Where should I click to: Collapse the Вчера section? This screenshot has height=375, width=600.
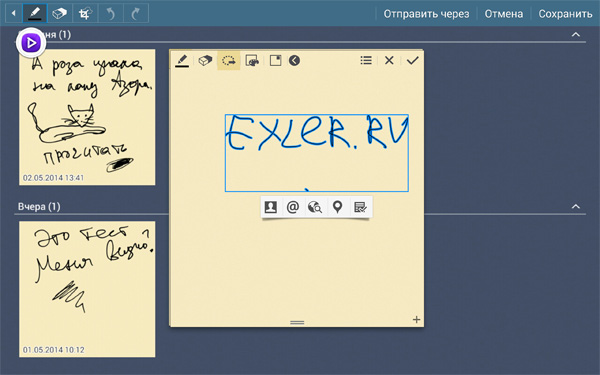(x=576, y=207)
